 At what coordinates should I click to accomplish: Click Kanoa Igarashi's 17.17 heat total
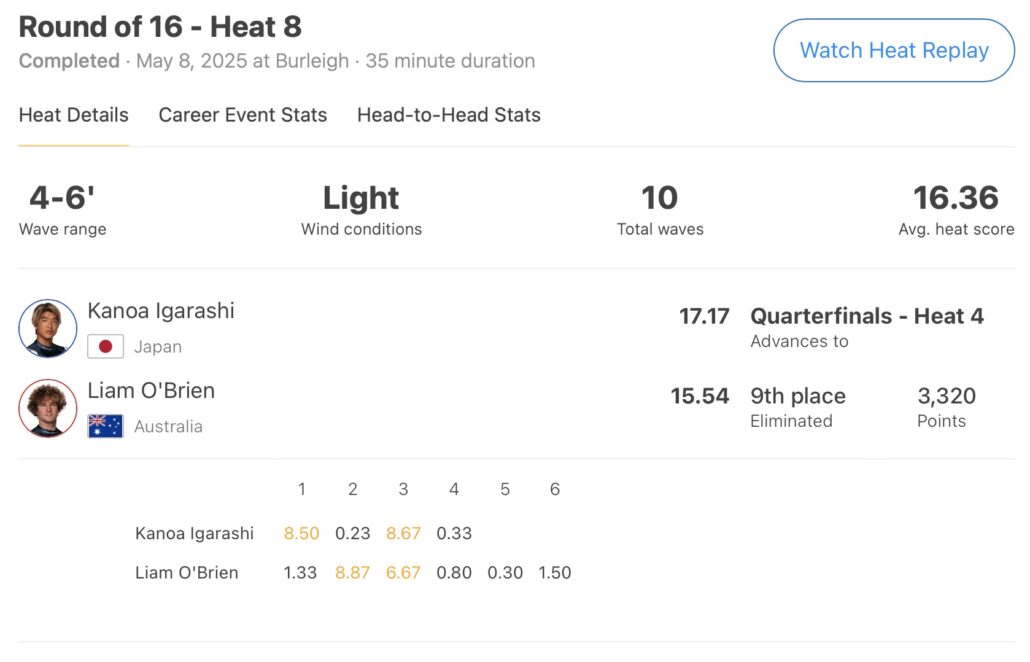click(x=704, y=316)
